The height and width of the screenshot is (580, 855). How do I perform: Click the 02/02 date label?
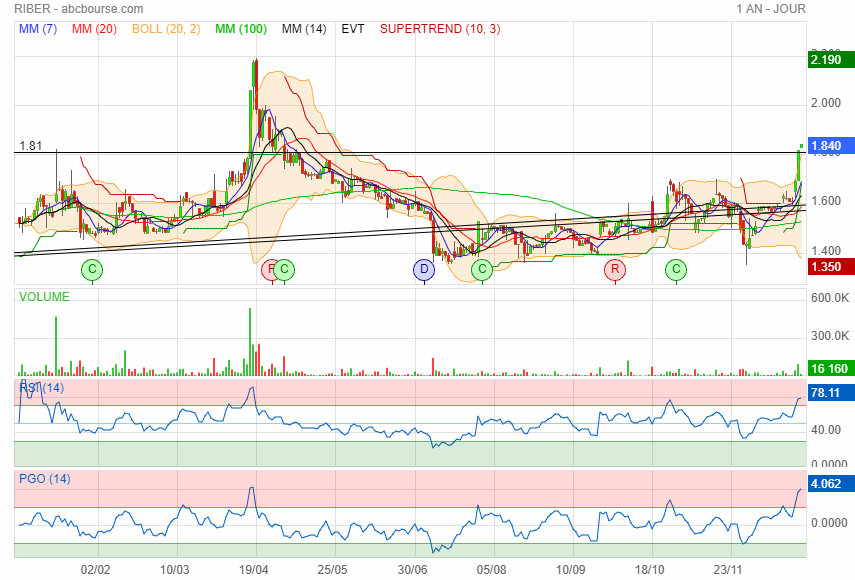click(x=95, y=570)
